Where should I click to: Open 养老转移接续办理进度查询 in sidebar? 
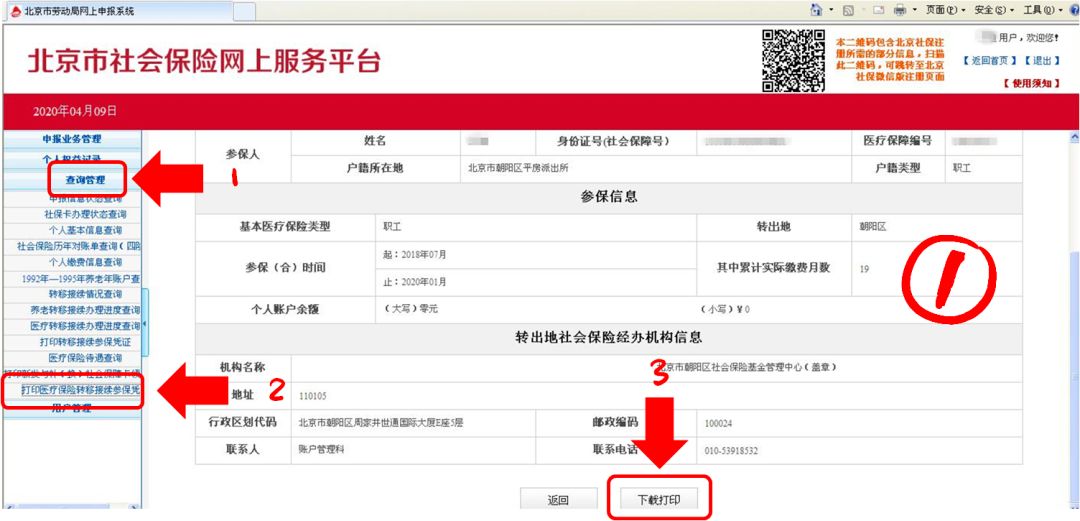85,310
